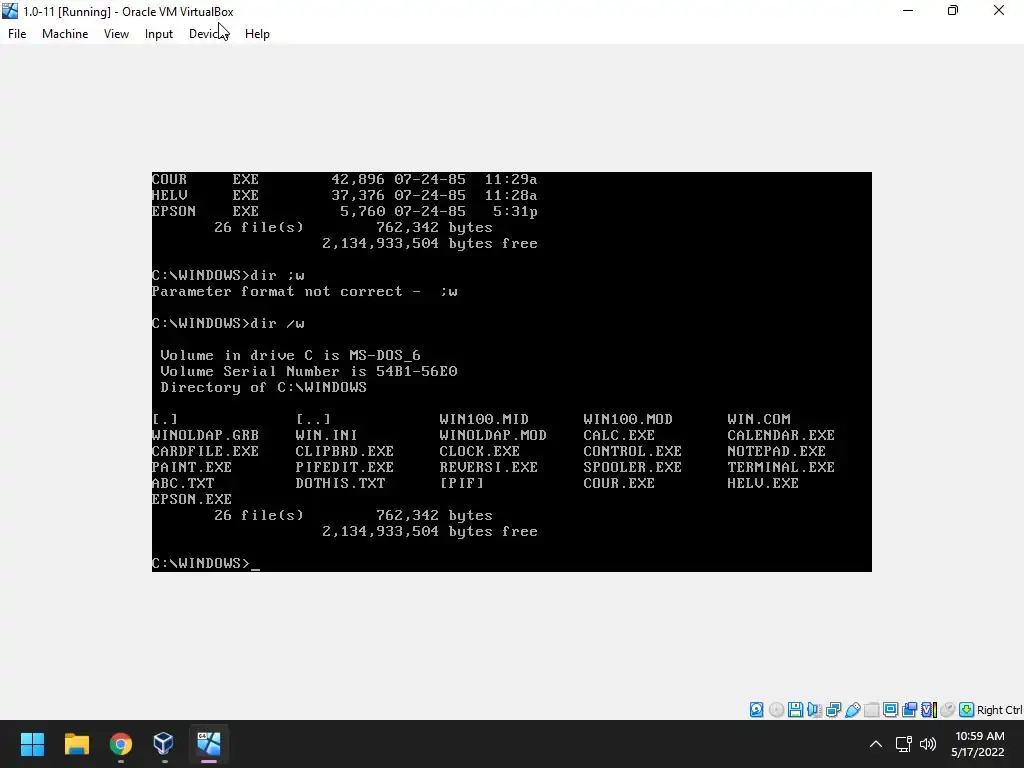Click the network adapters status icon

coord(833,710)
